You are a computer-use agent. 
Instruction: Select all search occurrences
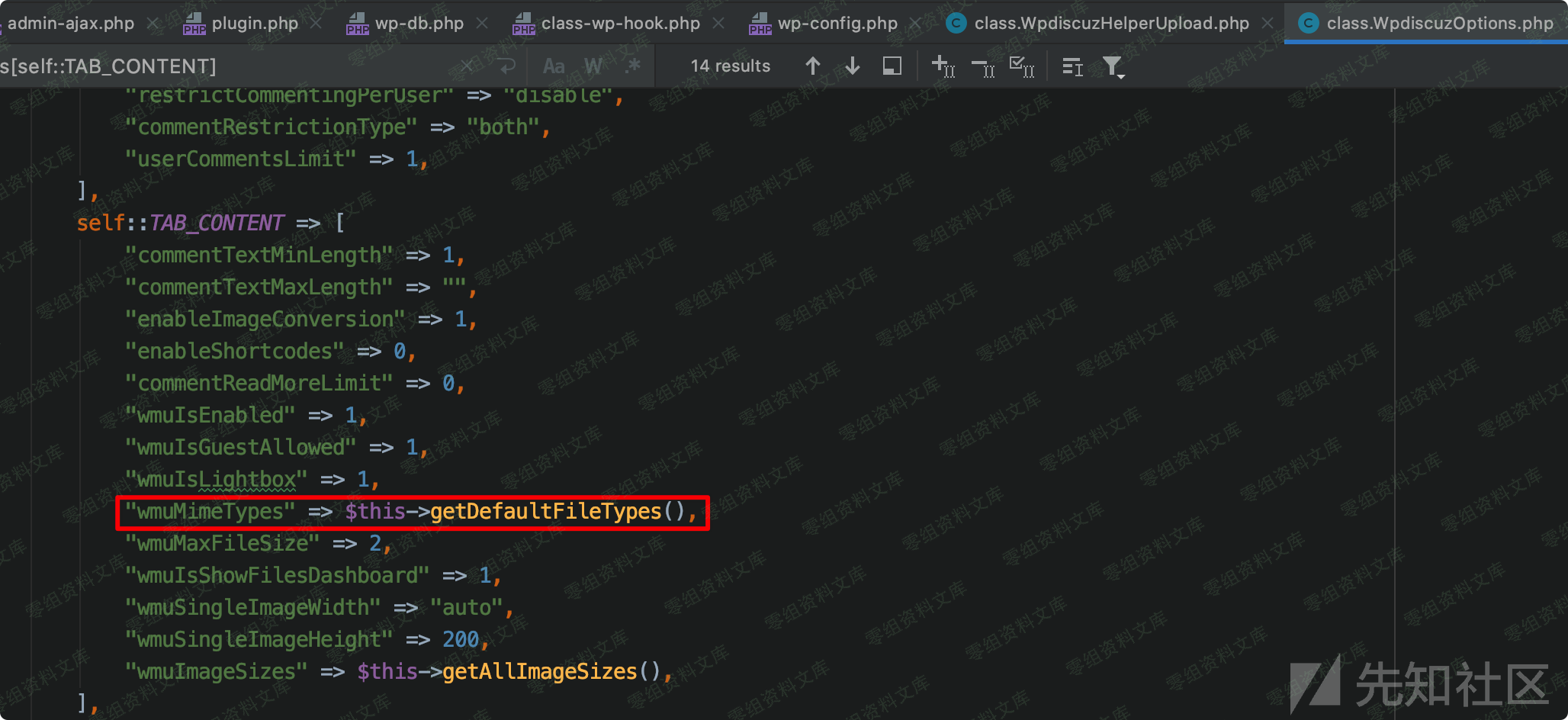tap(1022, 66)
